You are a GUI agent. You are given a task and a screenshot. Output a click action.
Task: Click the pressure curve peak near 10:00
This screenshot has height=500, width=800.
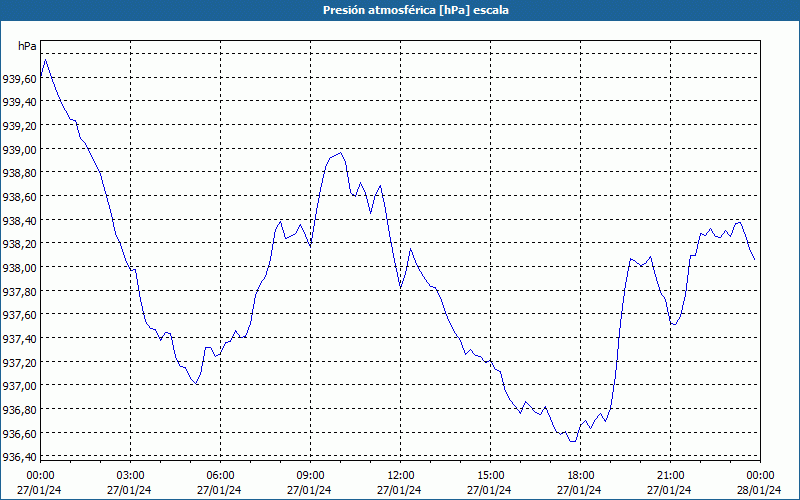(341, 153)
